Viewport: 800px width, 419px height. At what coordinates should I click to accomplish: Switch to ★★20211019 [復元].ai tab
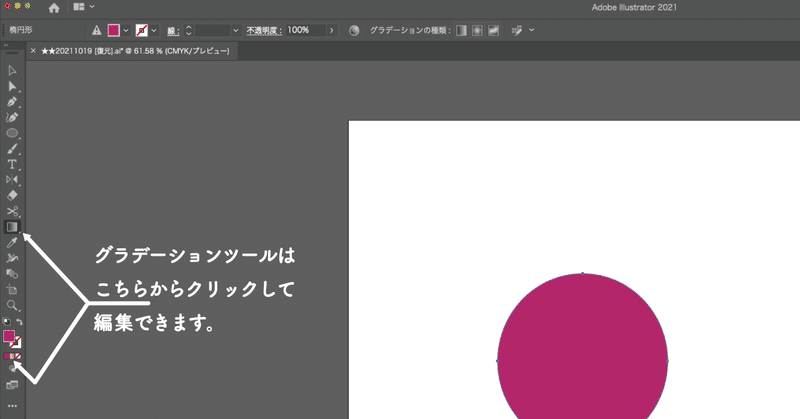coord(135,51)
